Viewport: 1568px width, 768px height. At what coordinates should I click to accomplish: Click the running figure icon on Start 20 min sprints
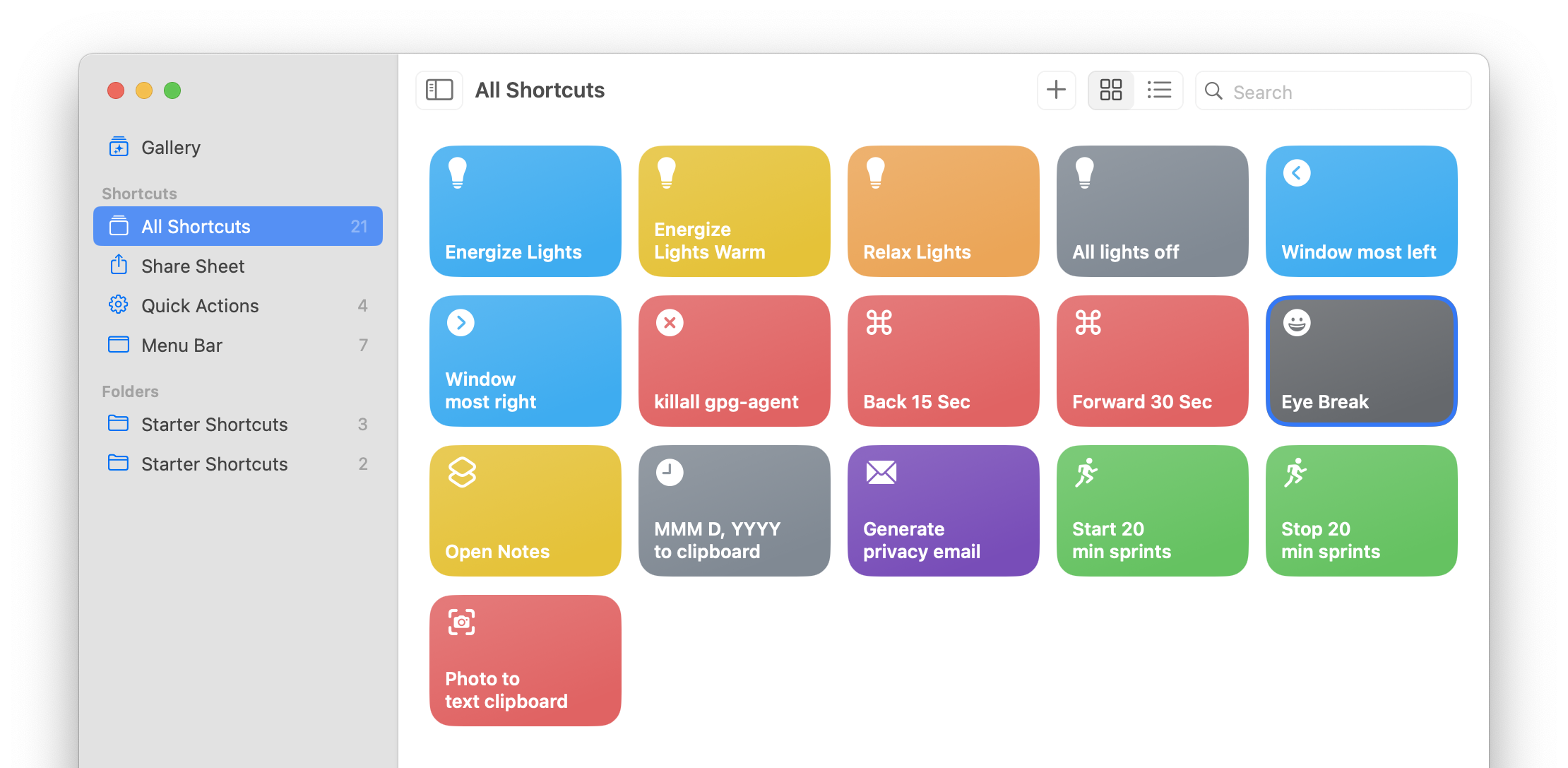pos(1086,473)
